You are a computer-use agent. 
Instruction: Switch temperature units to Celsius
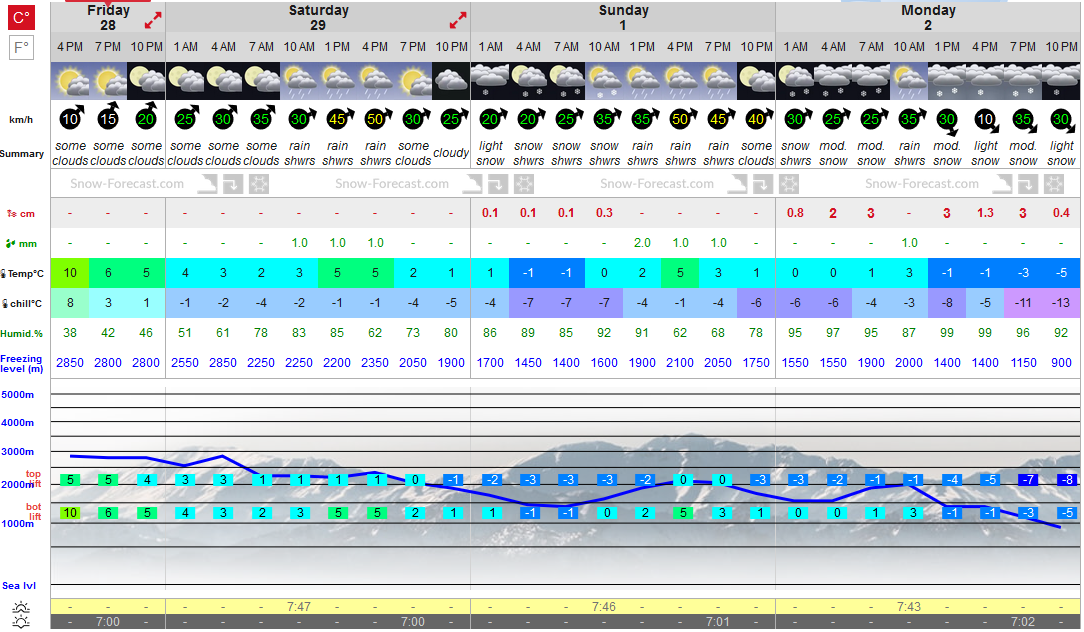click(21, 17)
